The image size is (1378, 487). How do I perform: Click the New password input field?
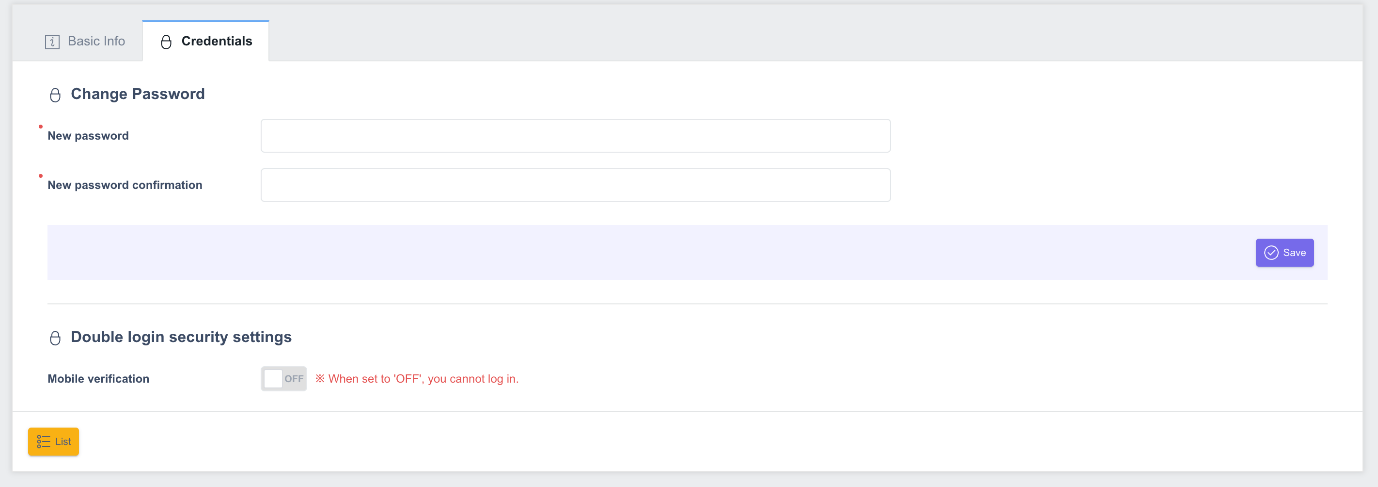(x=575, y=136)
